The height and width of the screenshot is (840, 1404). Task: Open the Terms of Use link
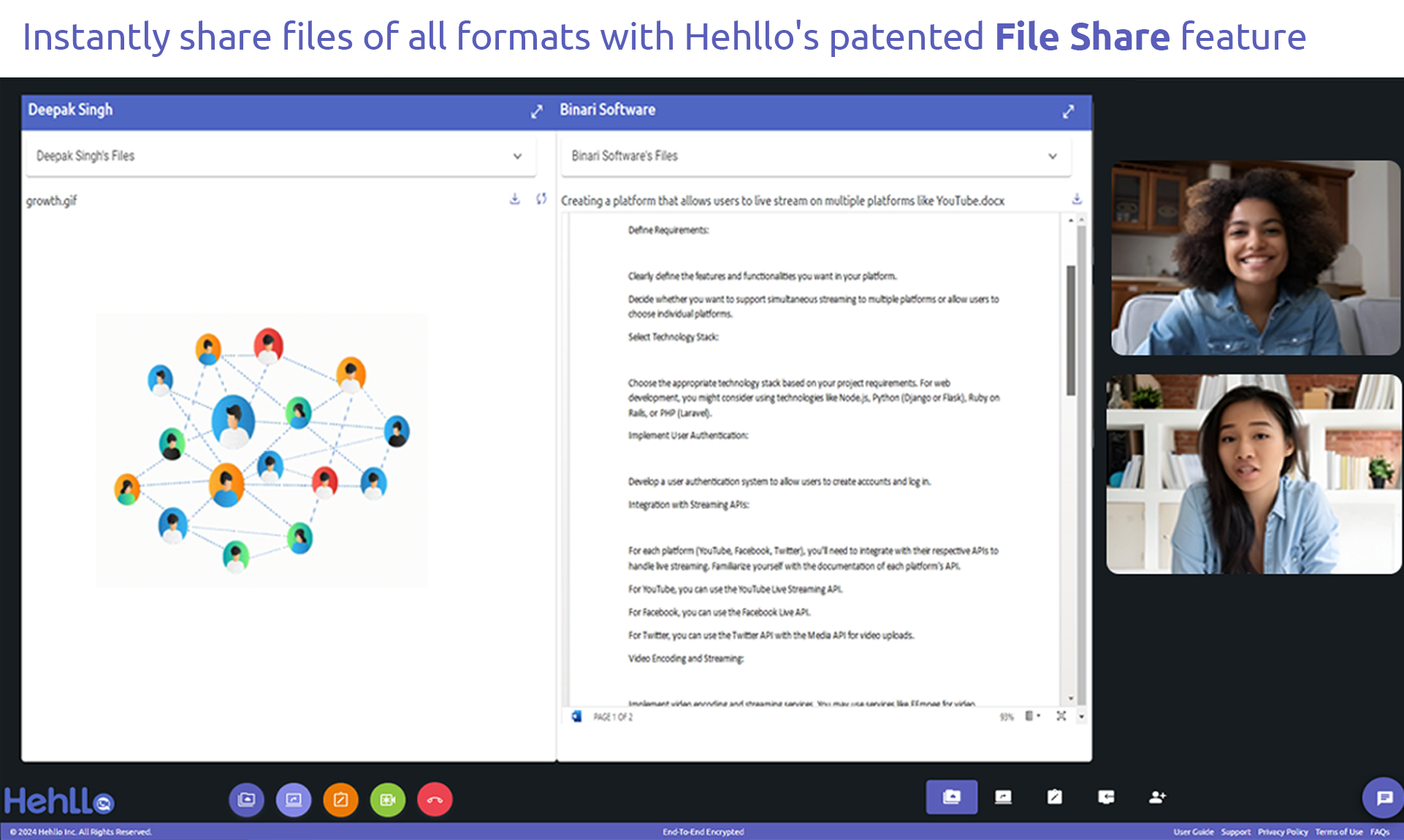(x=1339, y=832)
